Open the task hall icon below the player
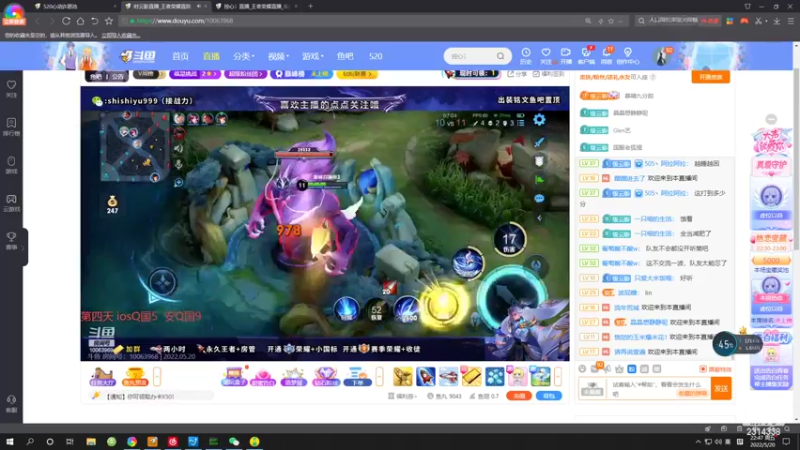This screenshot has height=450, width=800. [102, 377]
